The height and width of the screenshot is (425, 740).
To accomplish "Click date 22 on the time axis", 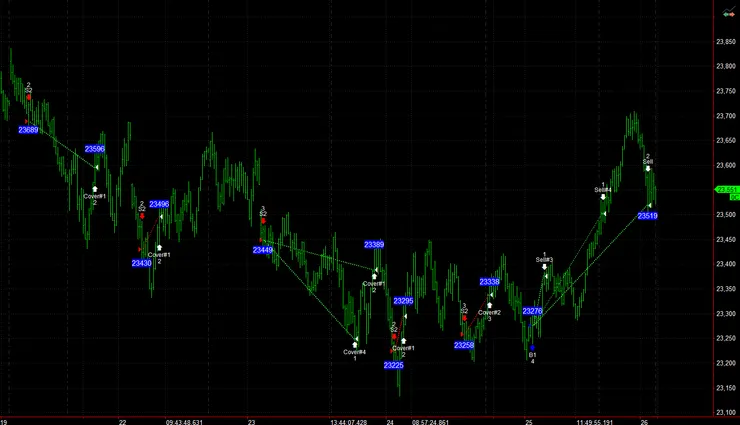I will [x=123, y=422].
